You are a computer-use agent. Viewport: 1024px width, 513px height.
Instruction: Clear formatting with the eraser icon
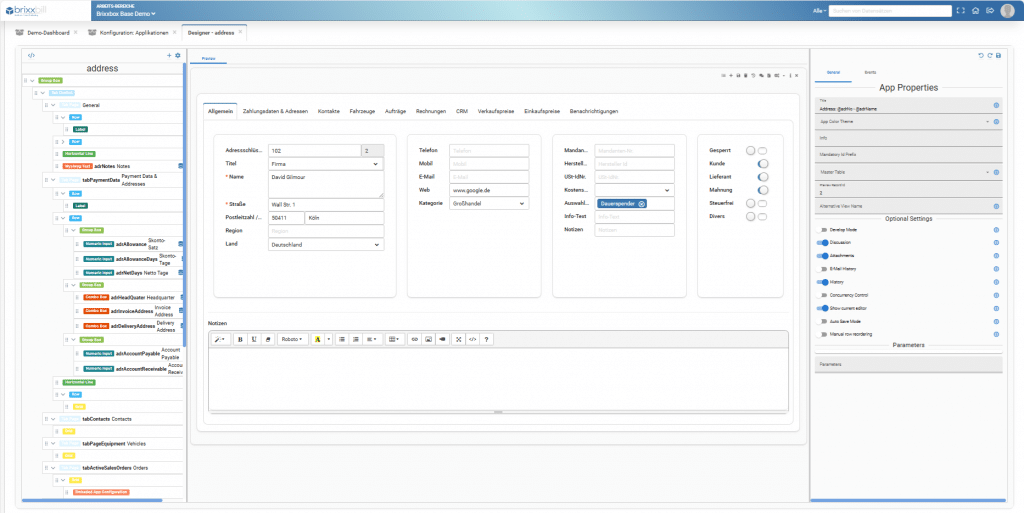267,339
